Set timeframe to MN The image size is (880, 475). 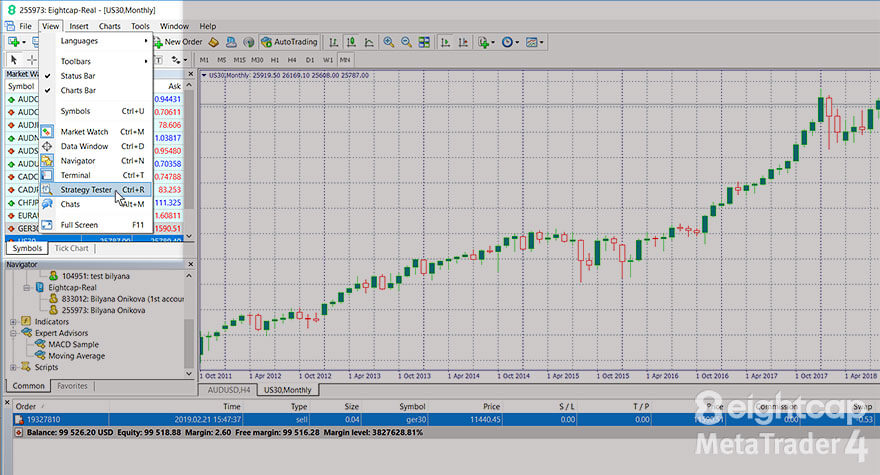[x=345, y=60]
